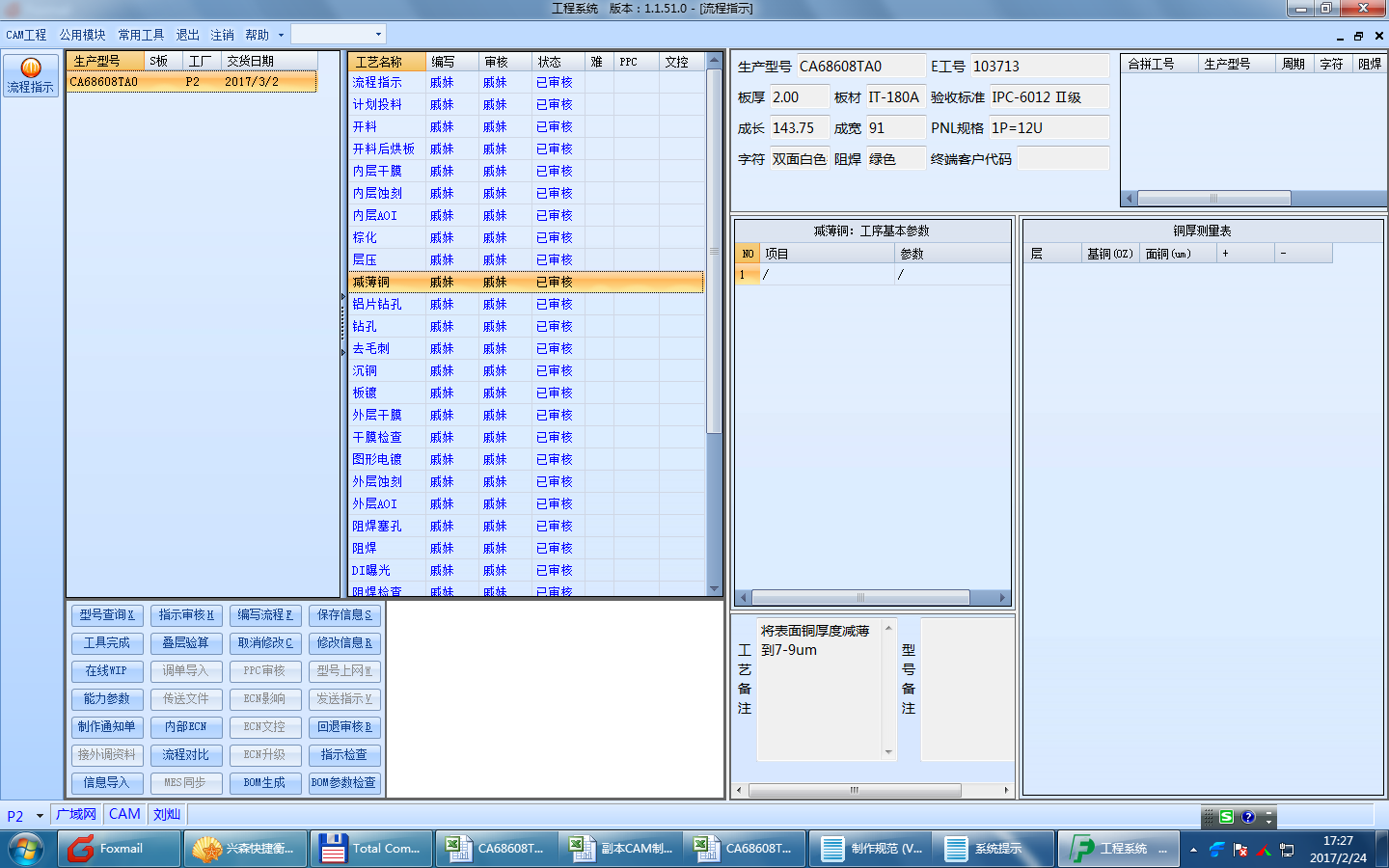Click the 板厚 field showing 2.00
This screenshot has height=868, width=1389.
(x=800, y=97)
